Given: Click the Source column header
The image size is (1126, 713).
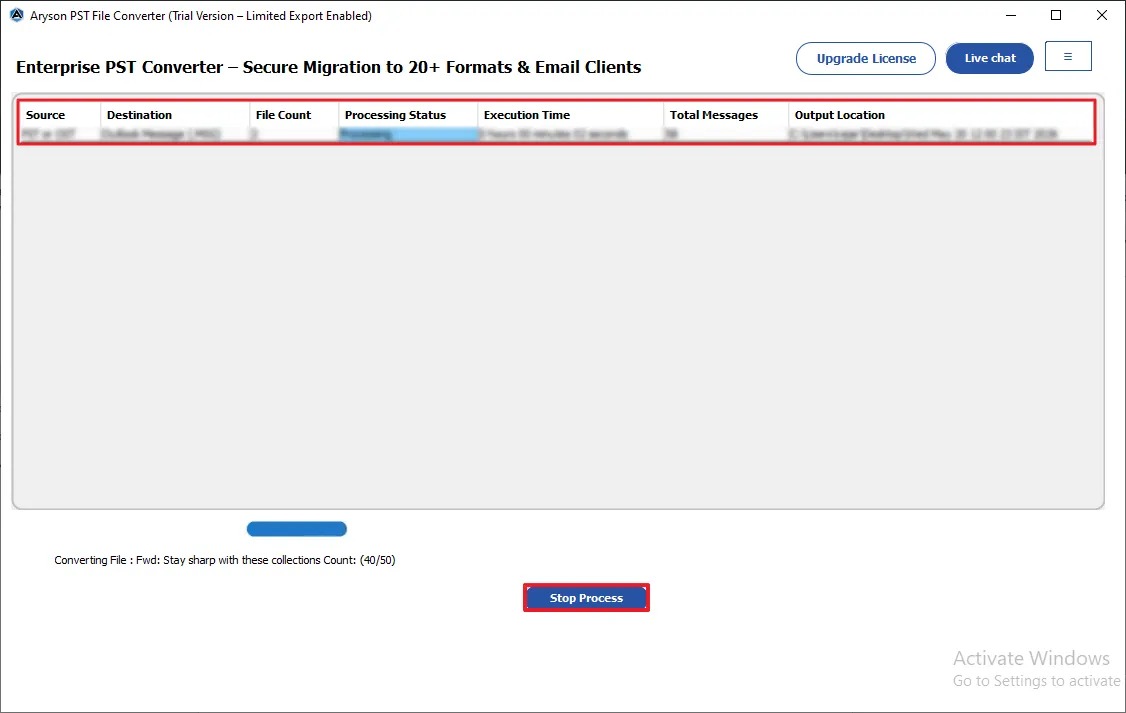Looking at the screenshot, I should pos(60,115).
